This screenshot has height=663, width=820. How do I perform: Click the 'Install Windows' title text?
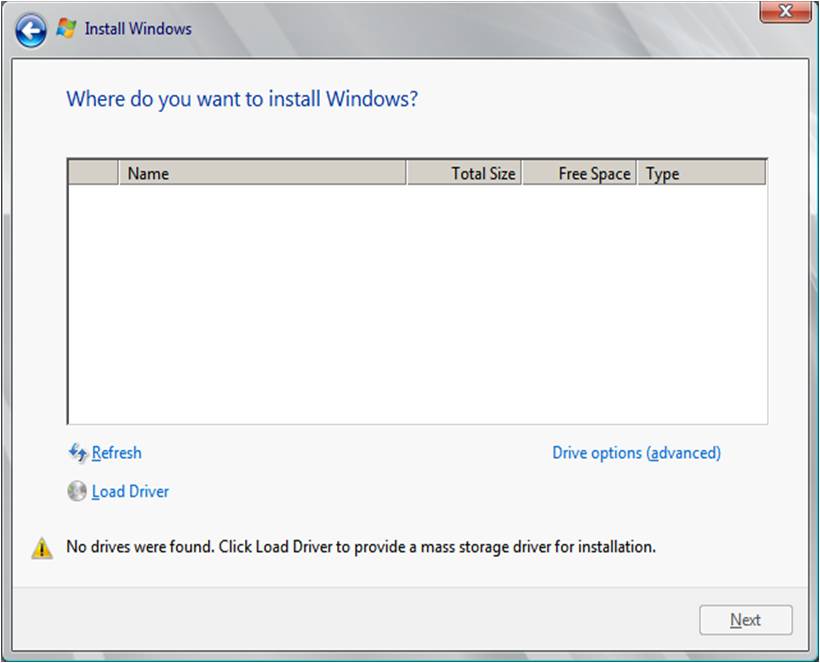138,29
